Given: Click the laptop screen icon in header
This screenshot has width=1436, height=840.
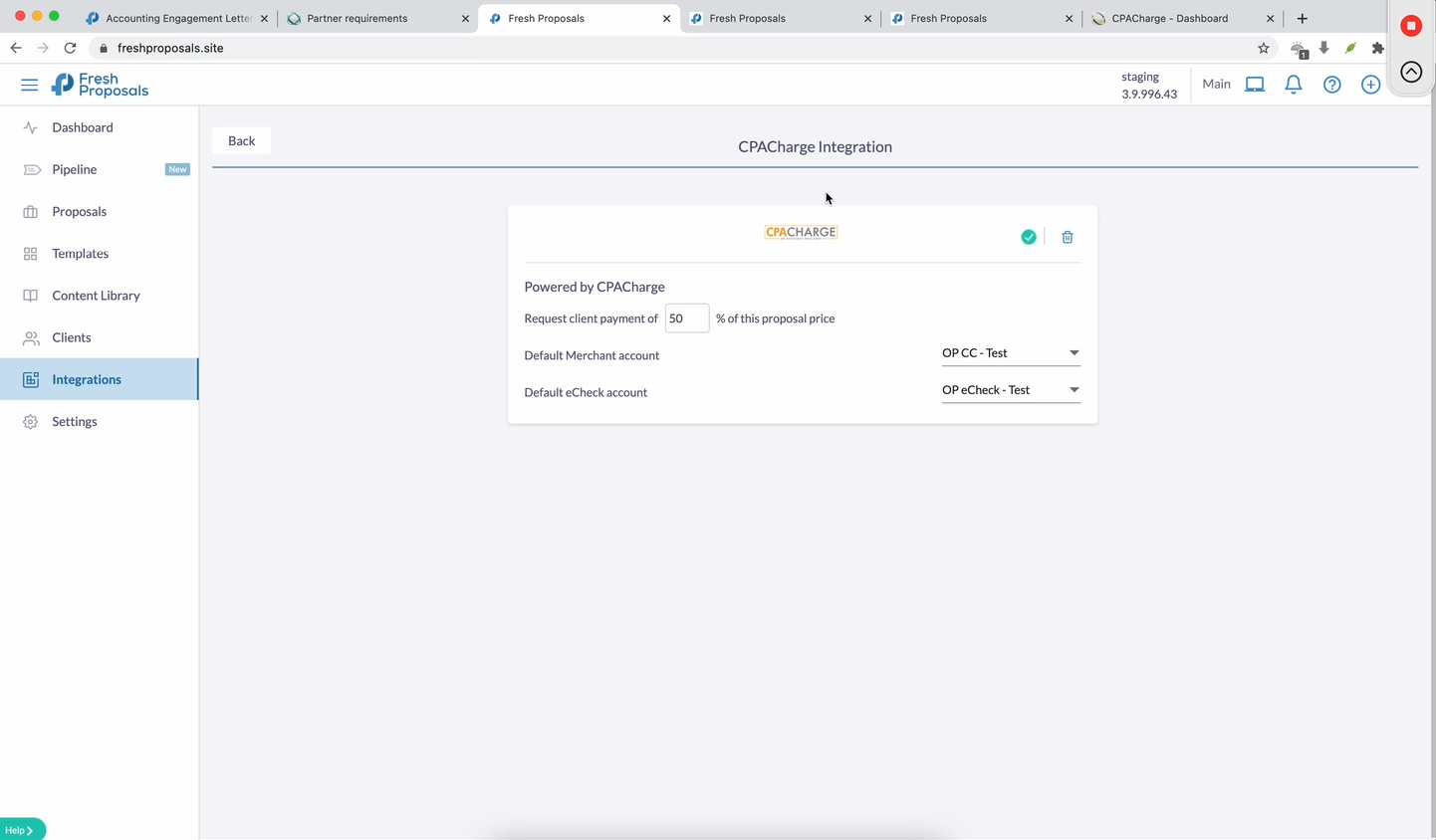Looking at the screenshot, I should tap(1255, 85).
